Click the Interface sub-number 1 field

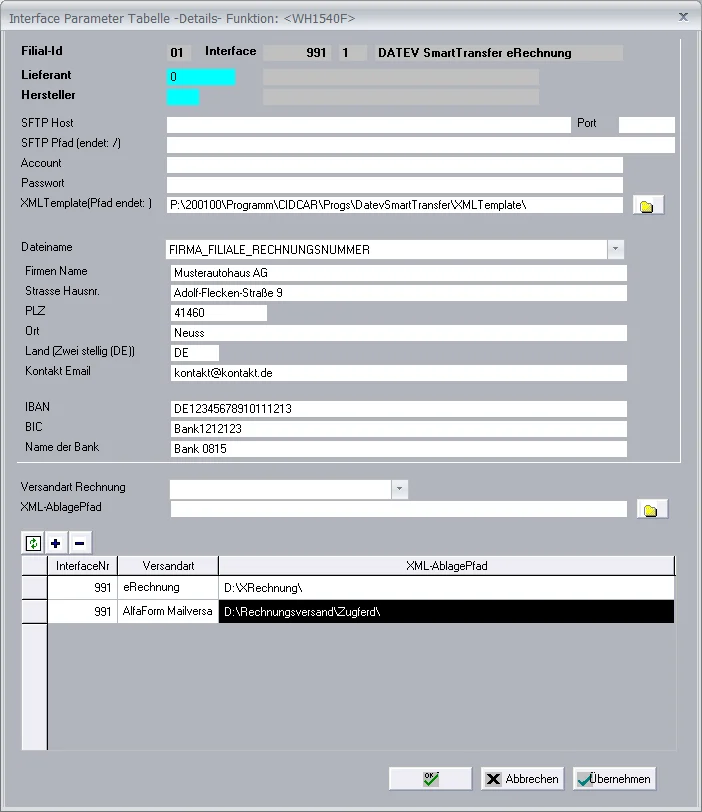click(x=353, y=53)
